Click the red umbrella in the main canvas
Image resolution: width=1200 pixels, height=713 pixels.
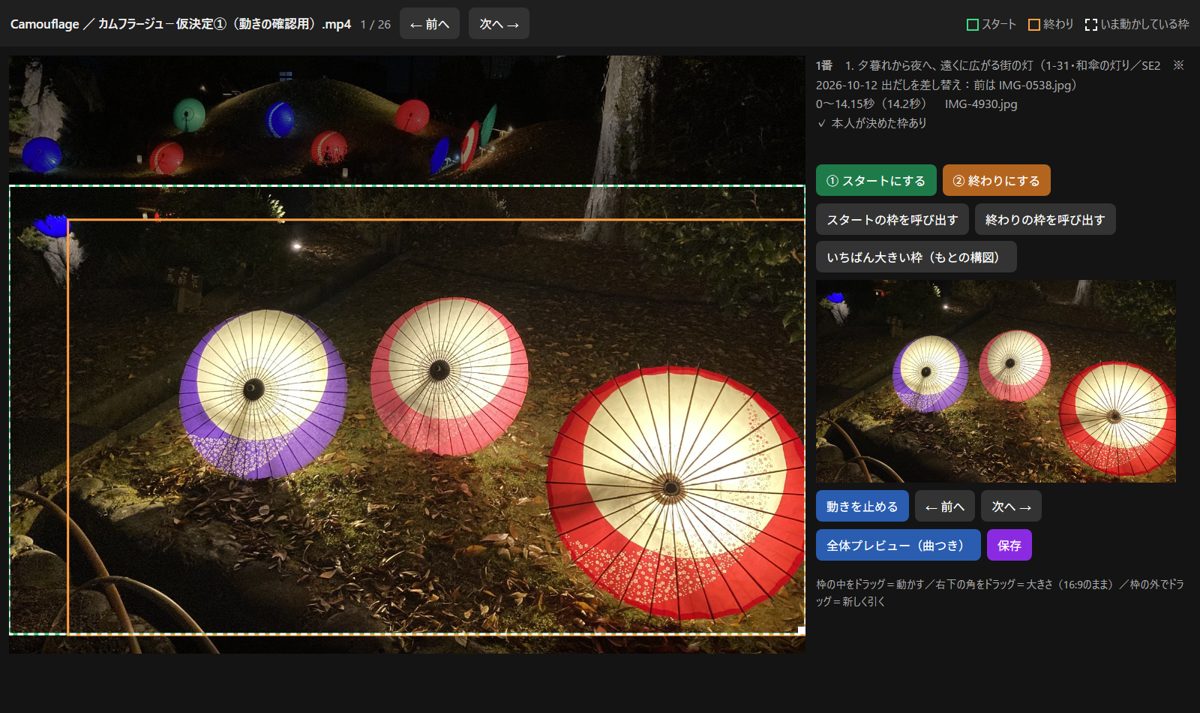[675, 493]
